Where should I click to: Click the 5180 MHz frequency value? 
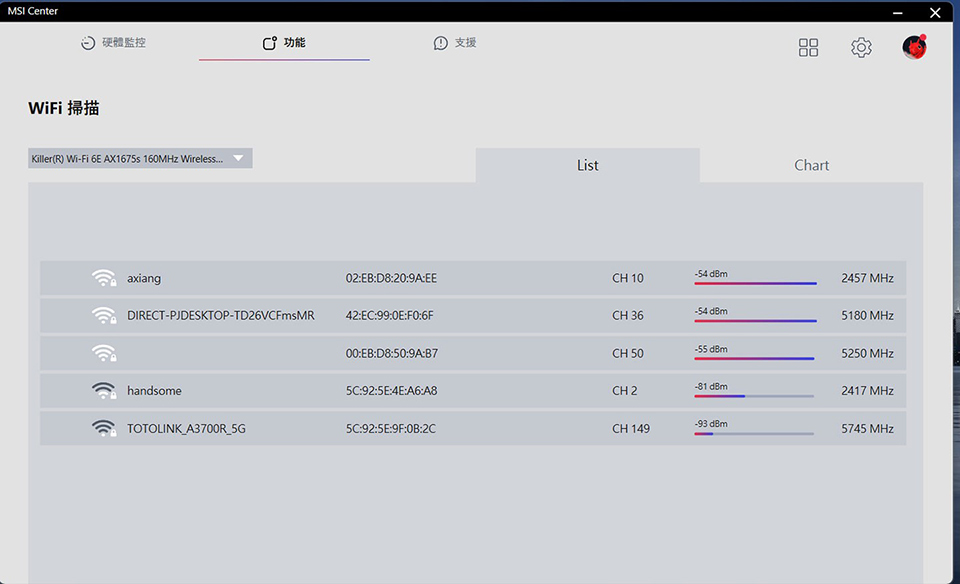point(867,315)
